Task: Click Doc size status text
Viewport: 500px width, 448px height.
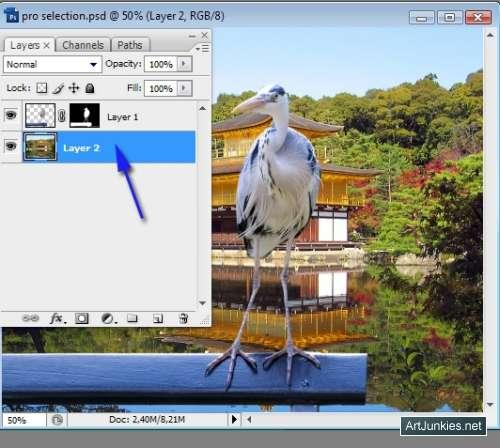Action: (x=147, y=419)
